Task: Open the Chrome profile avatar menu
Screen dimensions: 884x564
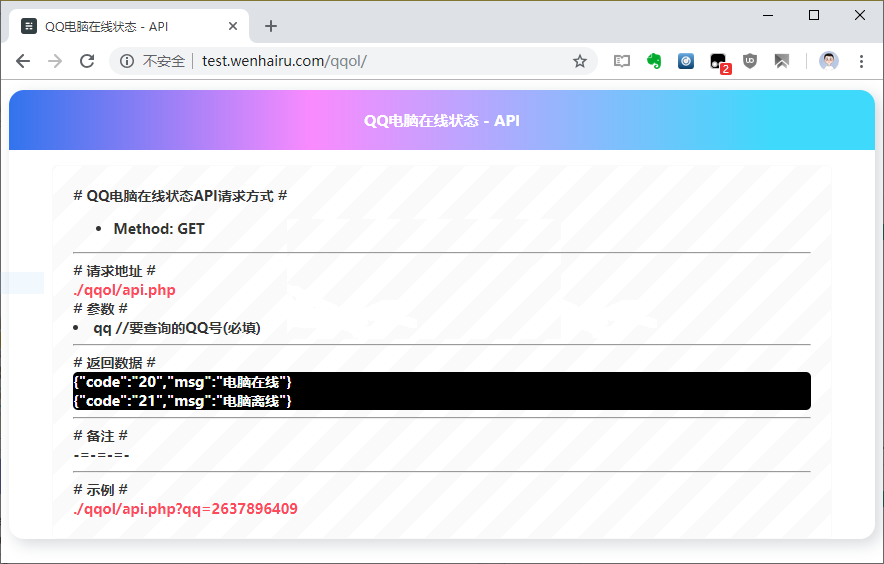Action: (x=829, y=61)
